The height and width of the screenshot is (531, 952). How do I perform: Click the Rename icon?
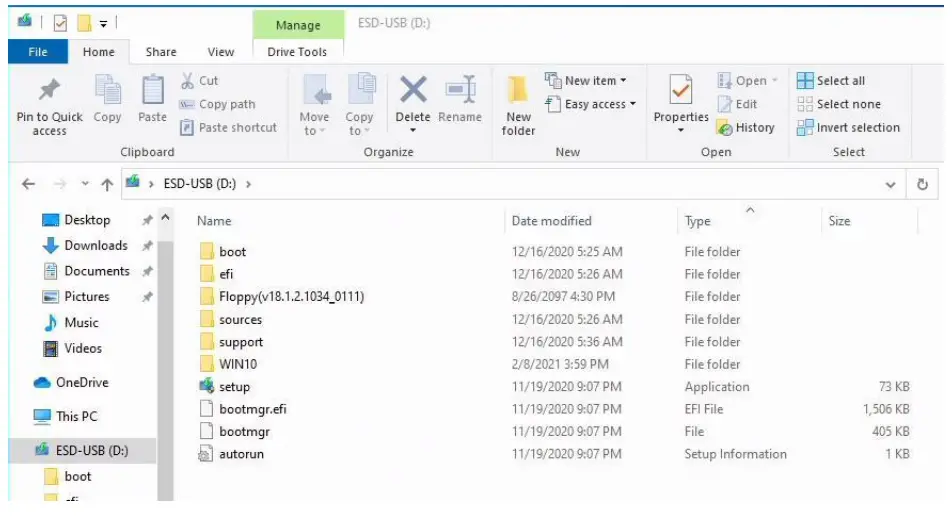(460, 90)
